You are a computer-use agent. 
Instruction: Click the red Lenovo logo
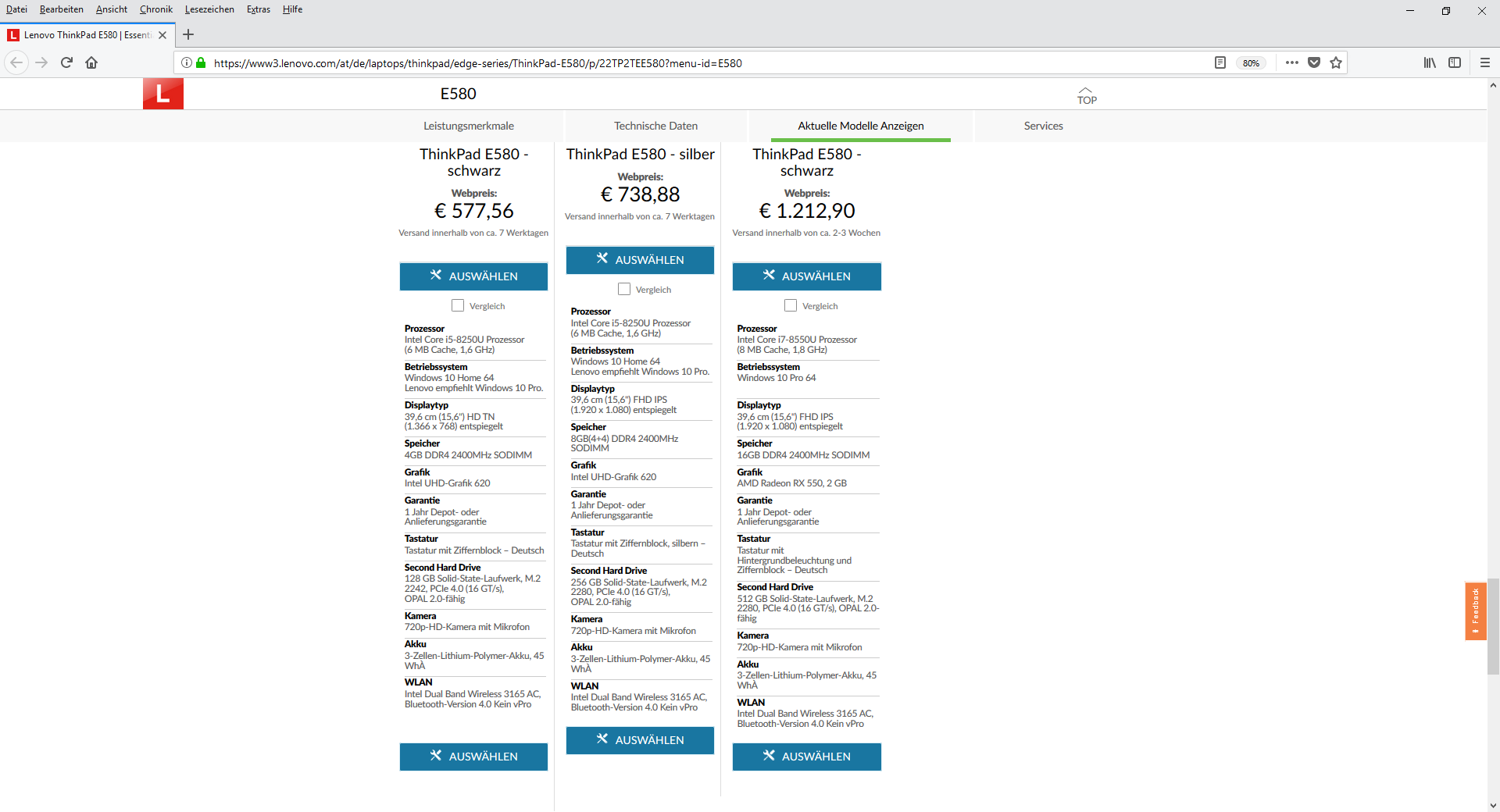(x=163, y=94)
